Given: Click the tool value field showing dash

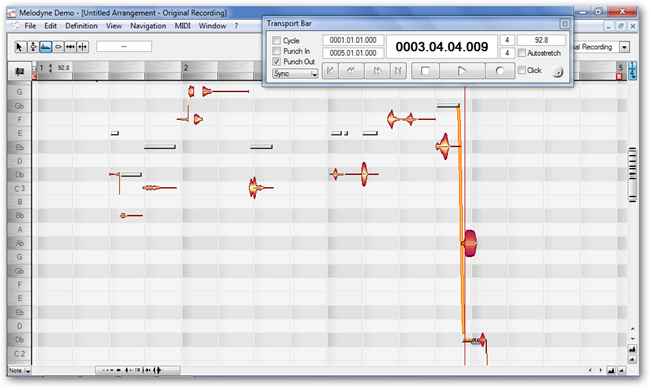Looking at the screenshot, I should coord(124,46).
